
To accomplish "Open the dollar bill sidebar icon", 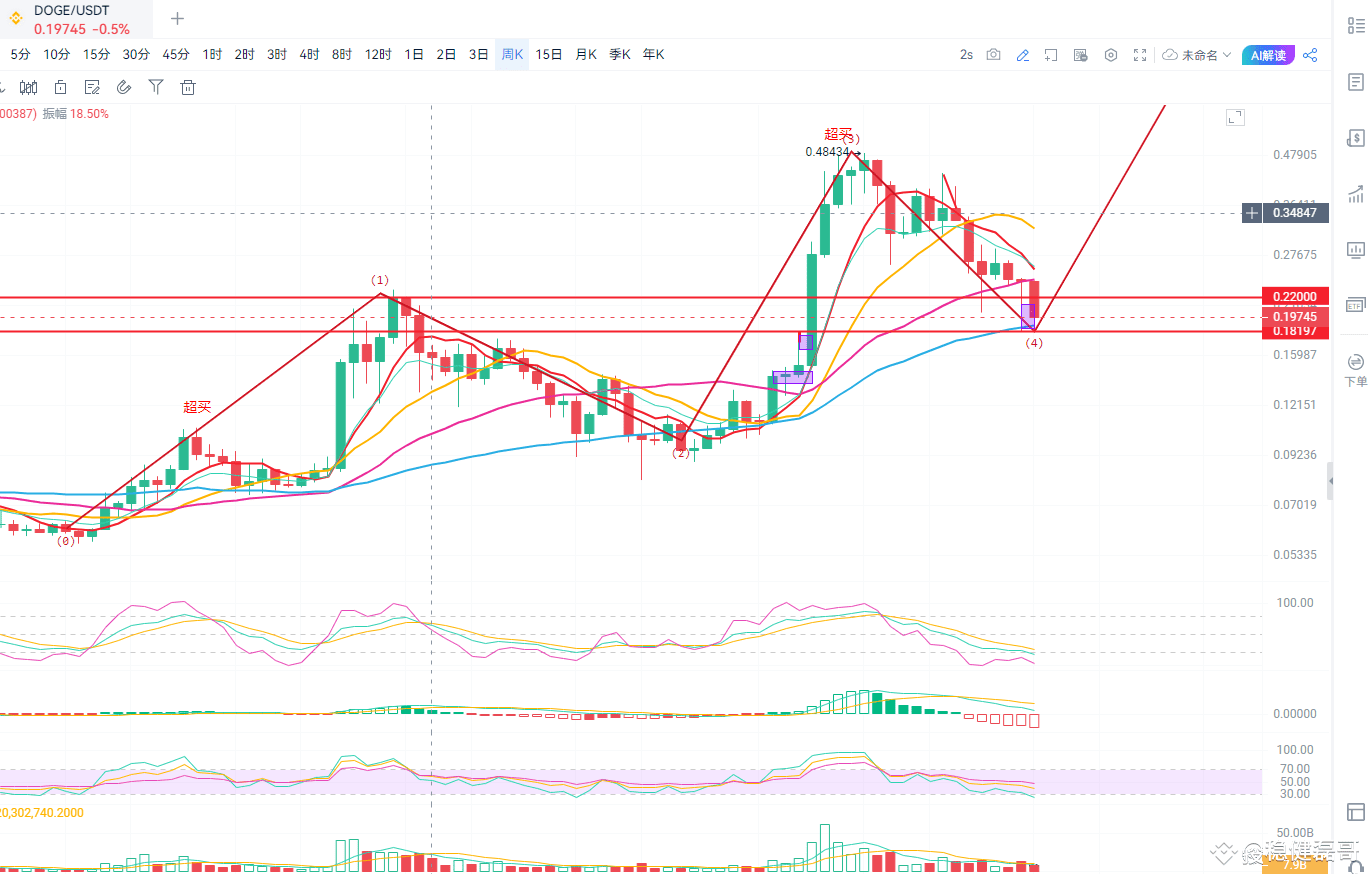I will point(1355,137).
